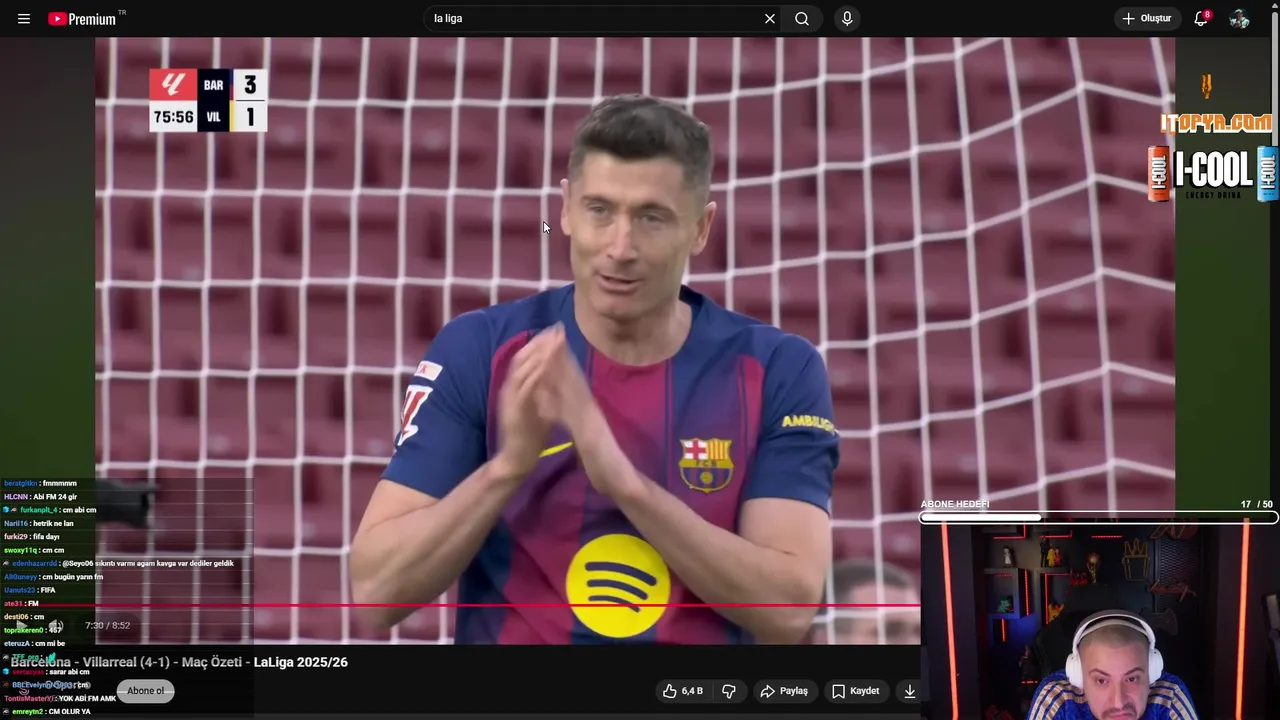Clear the search text with X
Screen dimensions: 1280x720
tap(770, 19)
